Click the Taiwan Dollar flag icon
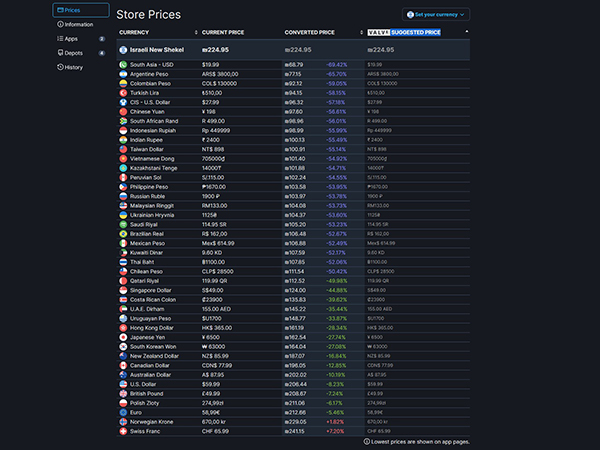This screenshot has height=450, width=600. point(123,149)
